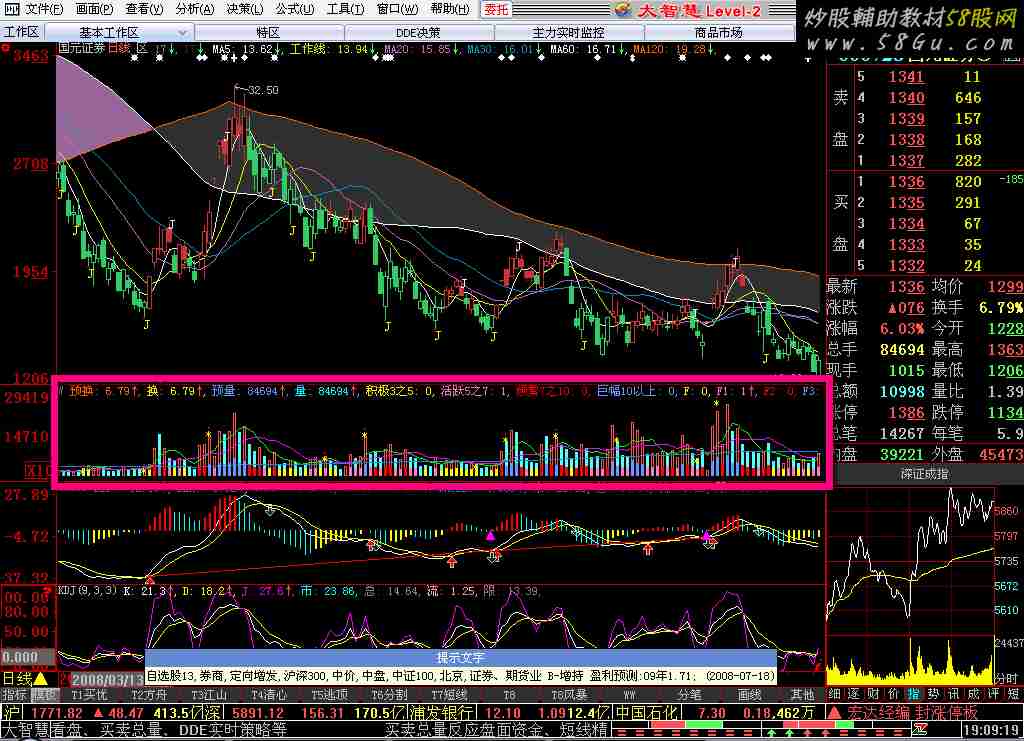Click the 深 index value 5891.12
Image resolution: width=1024 pixels, height=741 pixels.
click(259, 713)
